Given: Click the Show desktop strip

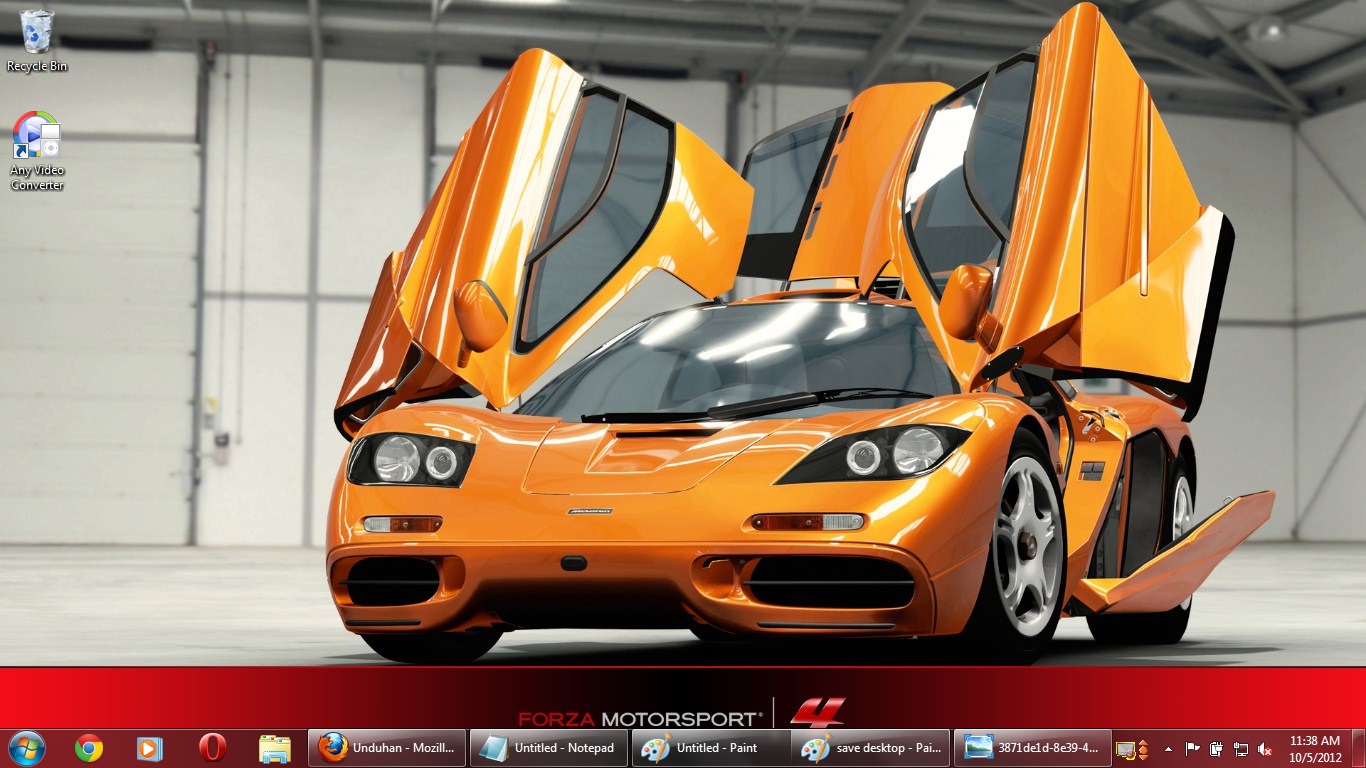Looking at the screenshot, I should [x=1358, y=748].
